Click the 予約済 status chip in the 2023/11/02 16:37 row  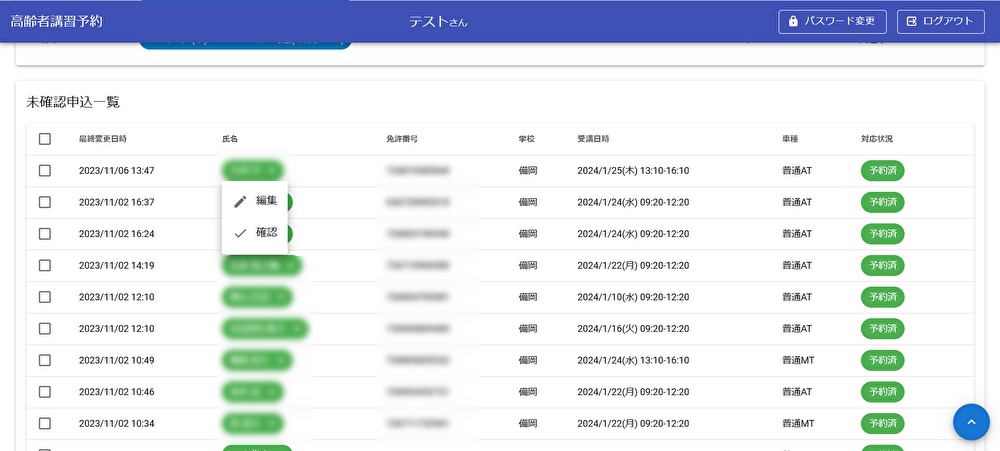coord(883,202)
